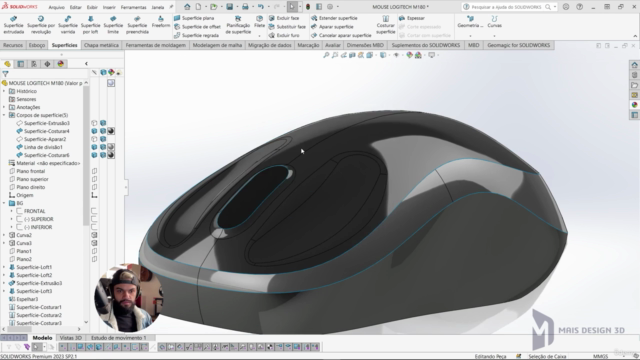Toggle visibility of the FRONTAL sketch
The width and height of the screenshot is (640, 360).
tap(94, 211)
